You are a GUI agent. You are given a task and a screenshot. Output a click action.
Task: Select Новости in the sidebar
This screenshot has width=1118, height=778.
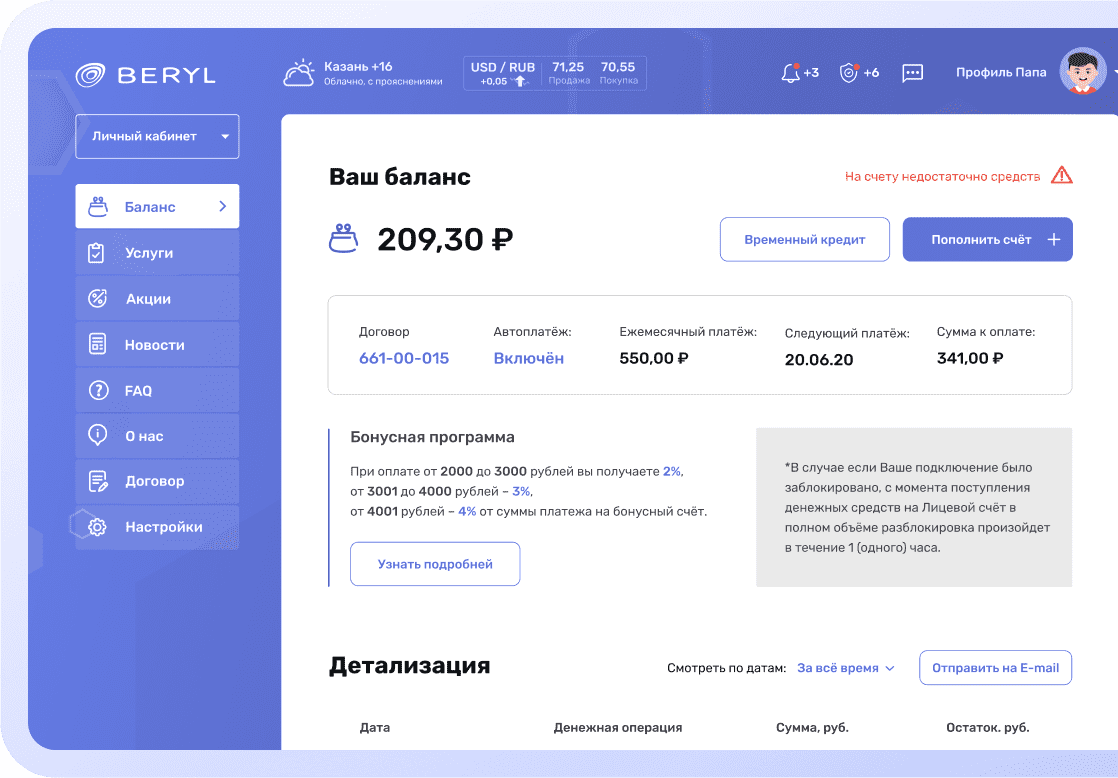click(157, 345)
